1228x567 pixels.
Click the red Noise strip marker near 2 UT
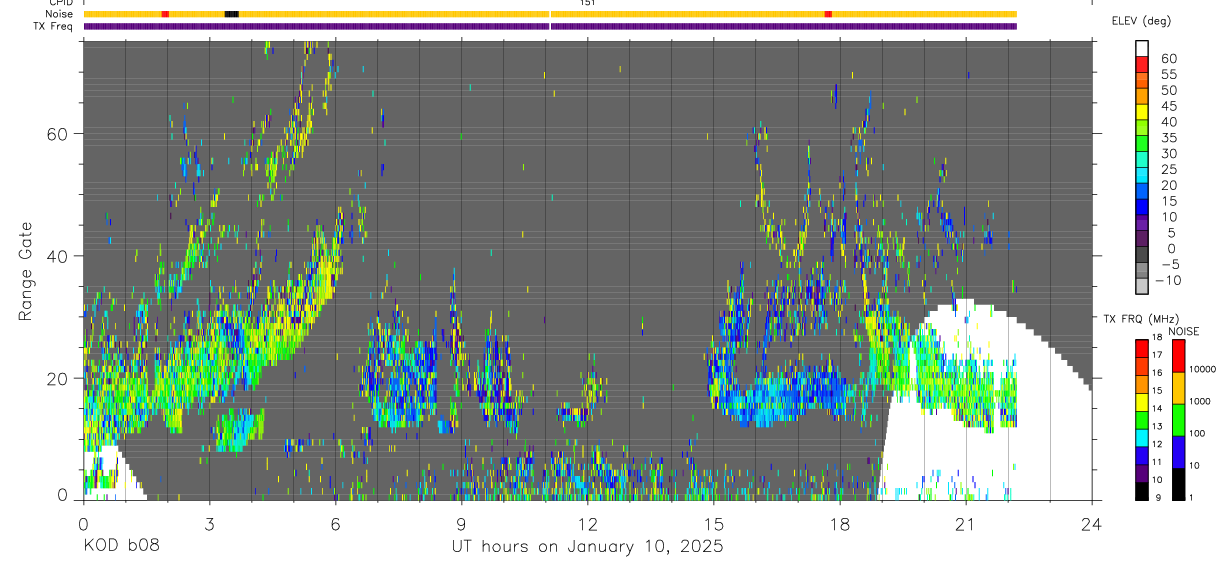[165, 14]
